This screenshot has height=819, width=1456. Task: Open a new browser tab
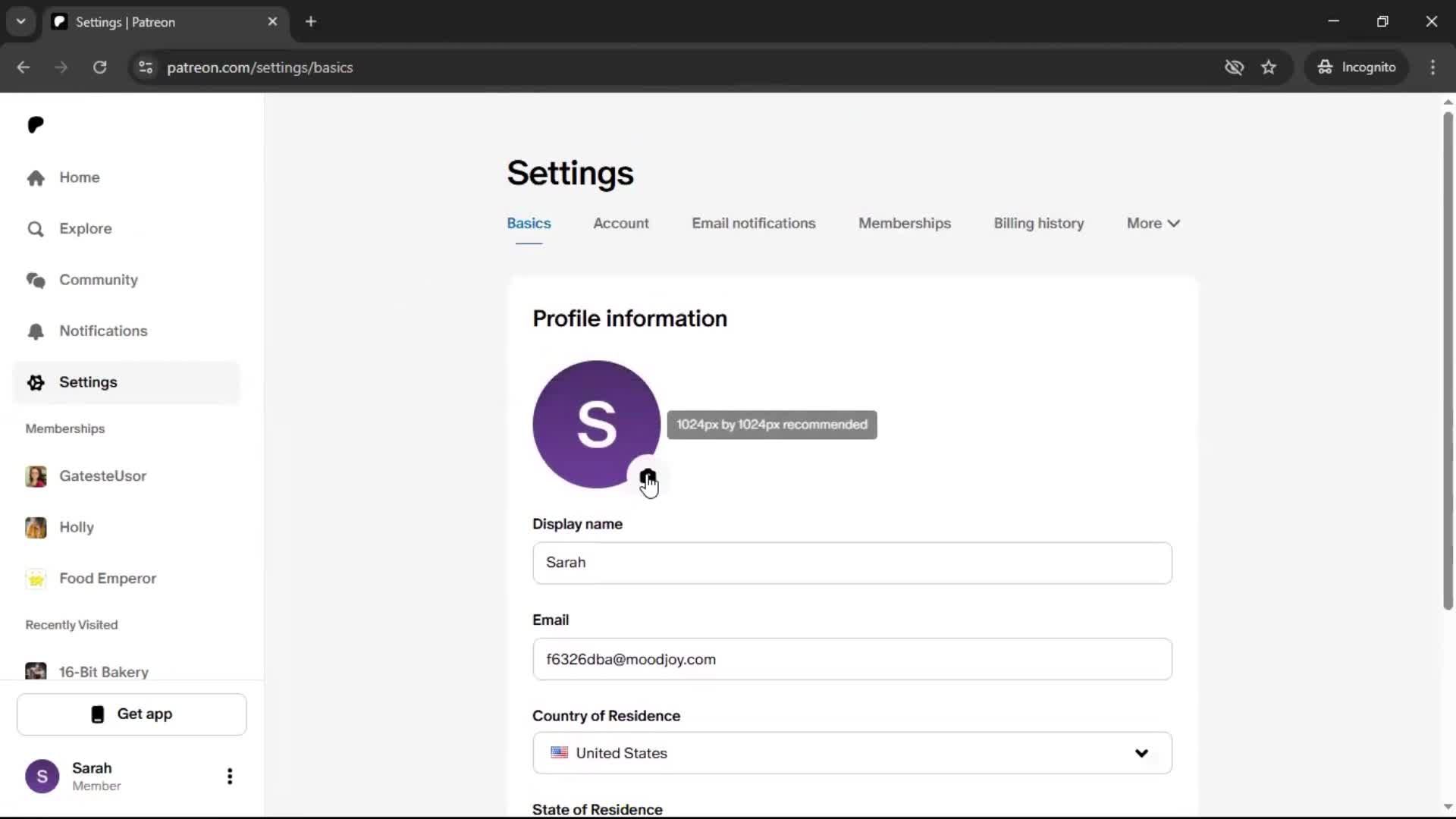[311, 22]
